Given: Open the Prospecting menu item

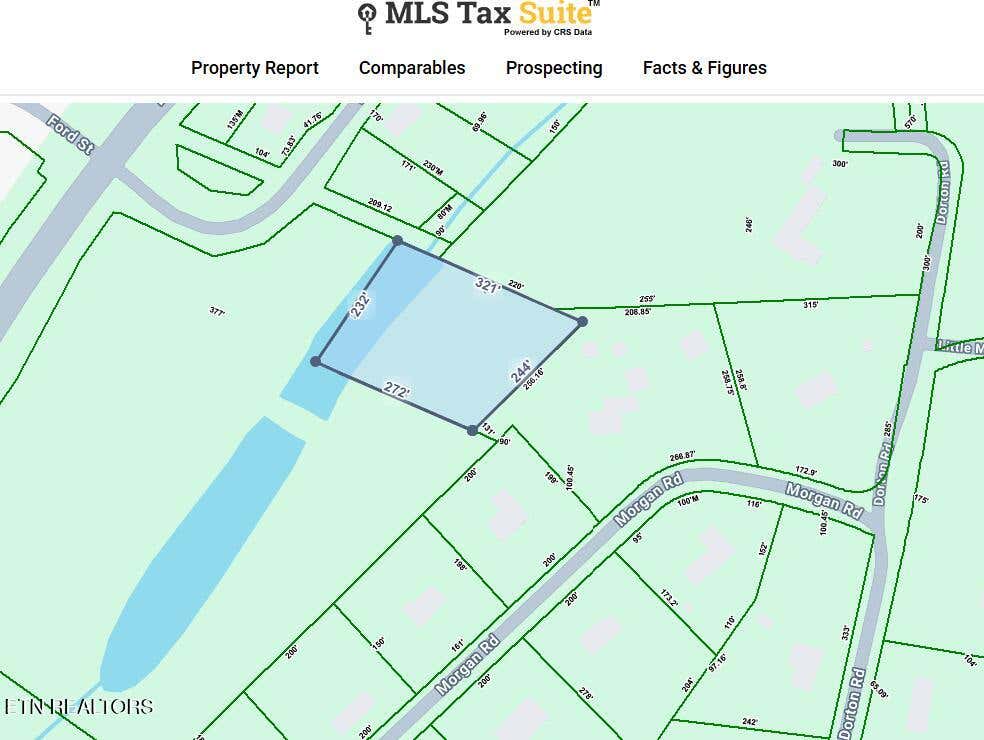Looking at the screenshot, I should click(x=554, y=68).
